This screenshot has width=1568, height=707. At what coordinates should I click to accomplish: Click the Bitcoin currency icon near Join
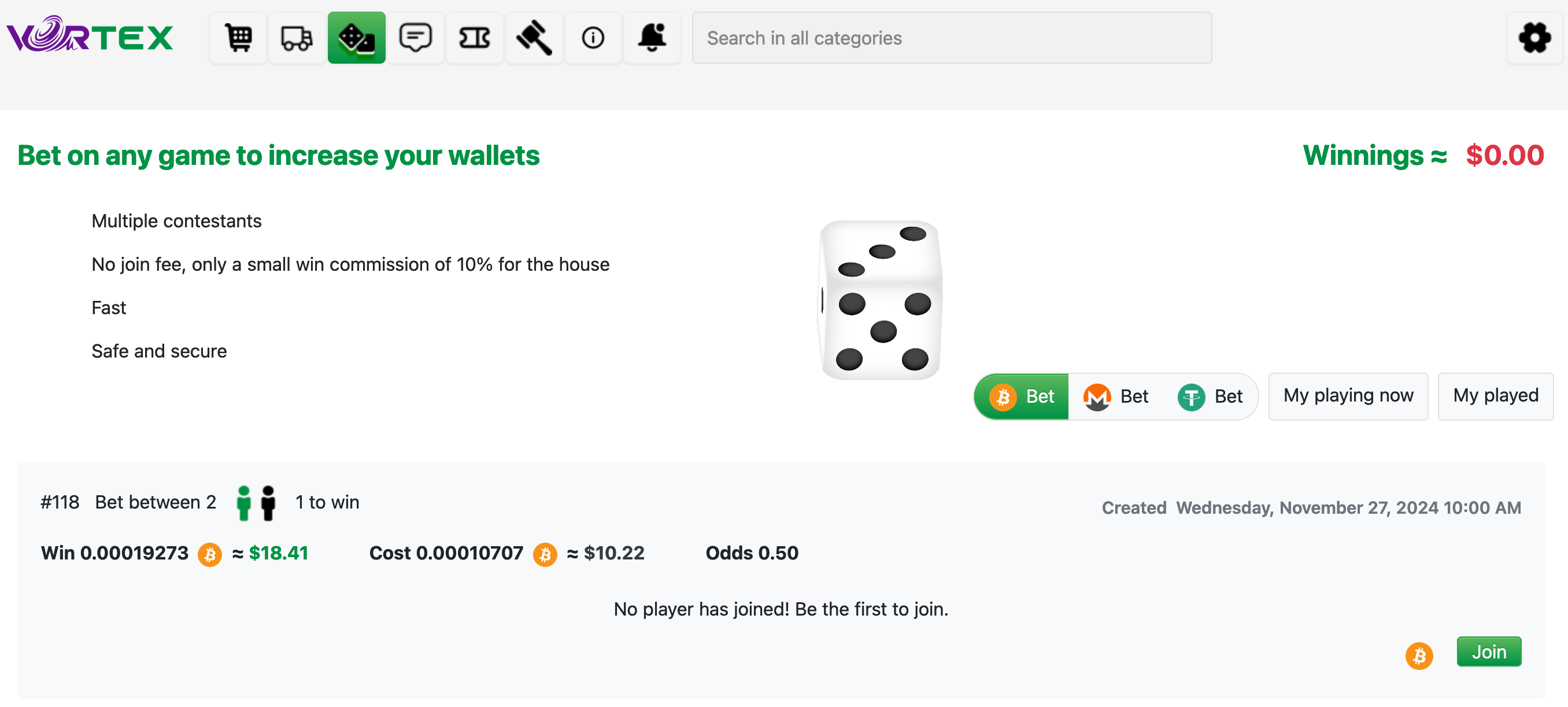coord(1420,652)
